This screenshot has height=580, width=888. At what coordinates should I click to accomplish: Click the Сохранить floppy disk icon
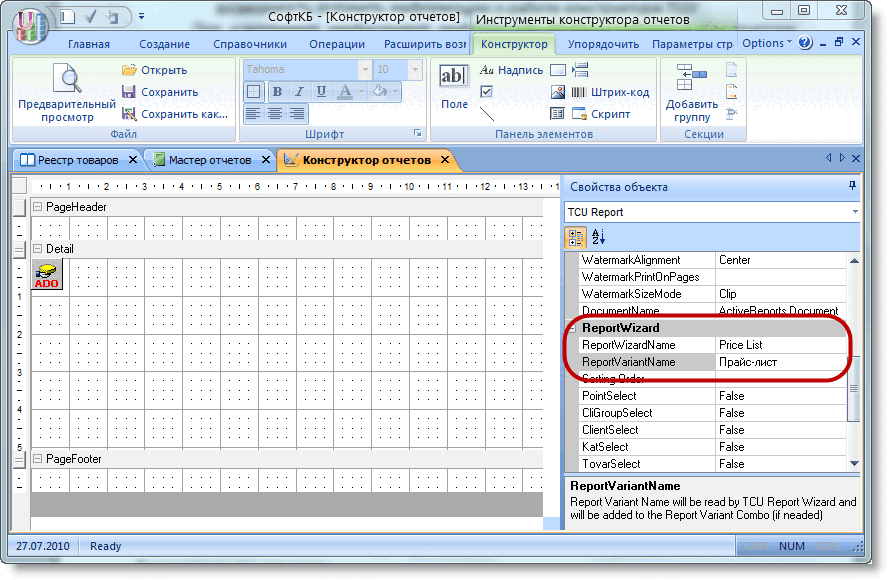129,92
